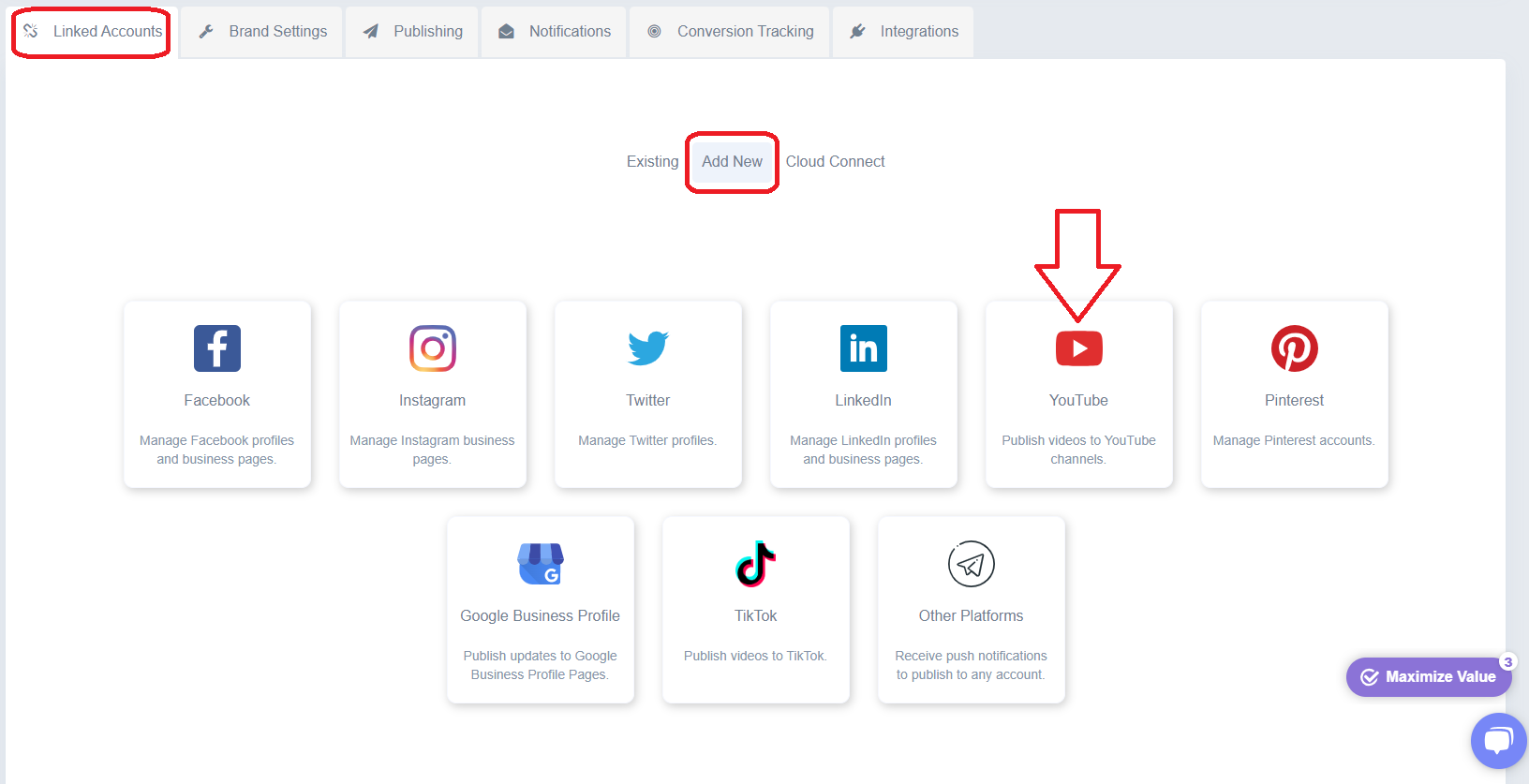Click the Pinterest card title
The image size is (1529, 784).
1295,400
